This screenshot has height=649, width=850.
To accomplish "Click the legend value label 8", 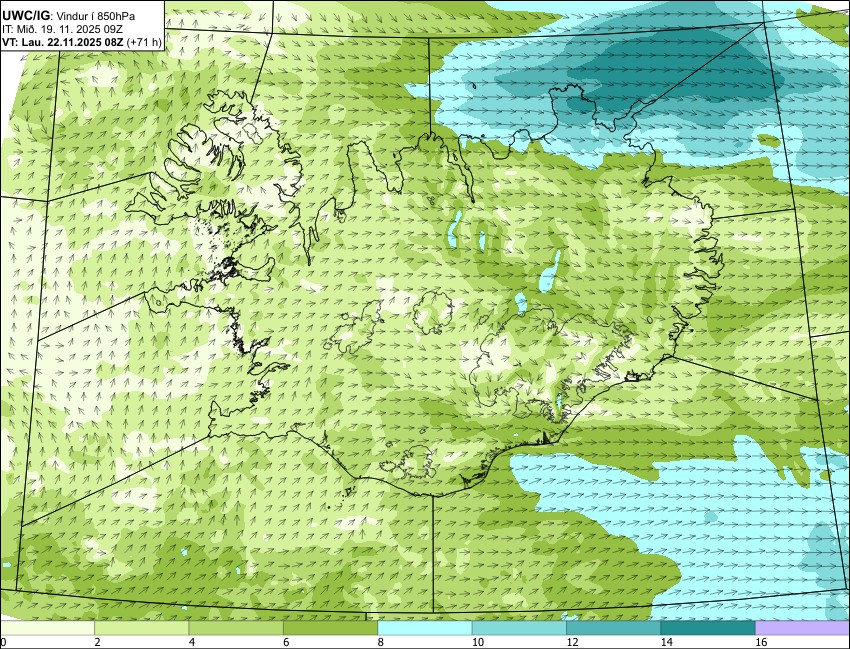I will click(381, 642).
